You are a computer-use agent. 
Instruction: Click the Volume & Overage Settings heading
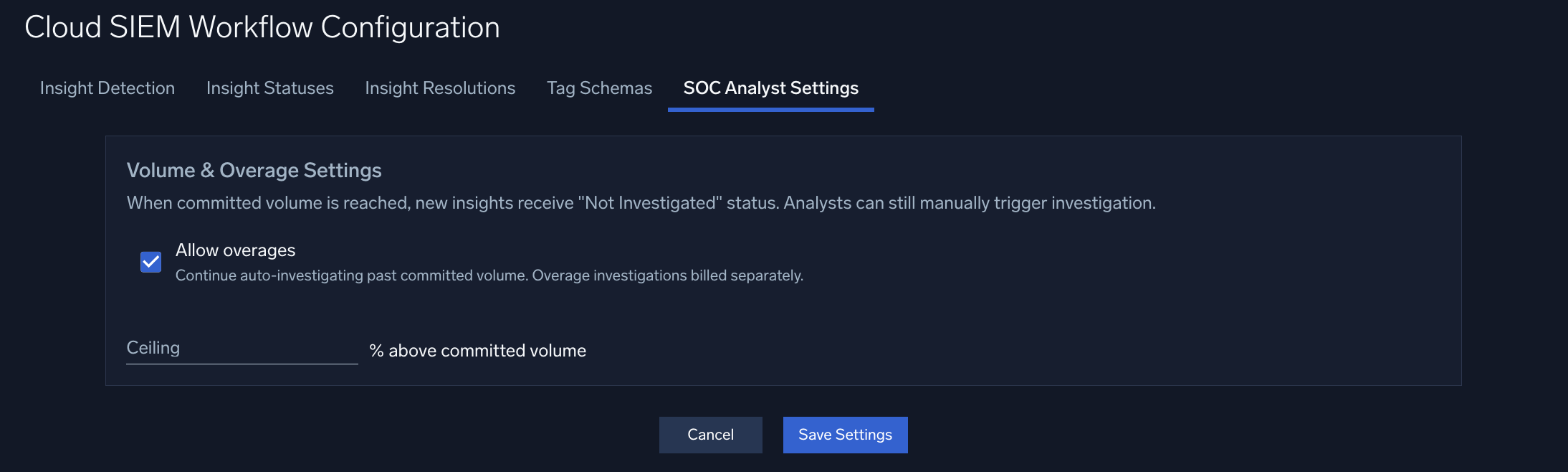click(x=254, y=170)
